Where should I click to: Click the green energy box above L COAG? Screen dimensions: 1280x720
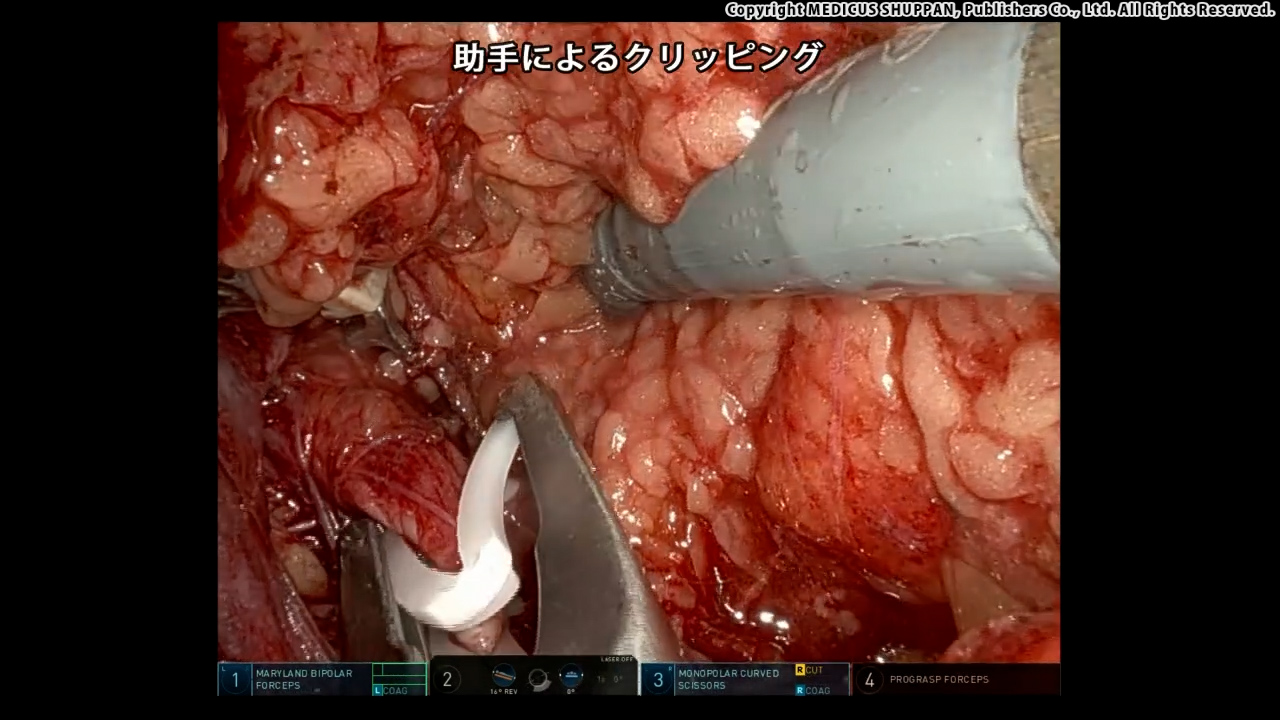pyautogui.click(x=399, y=673)
